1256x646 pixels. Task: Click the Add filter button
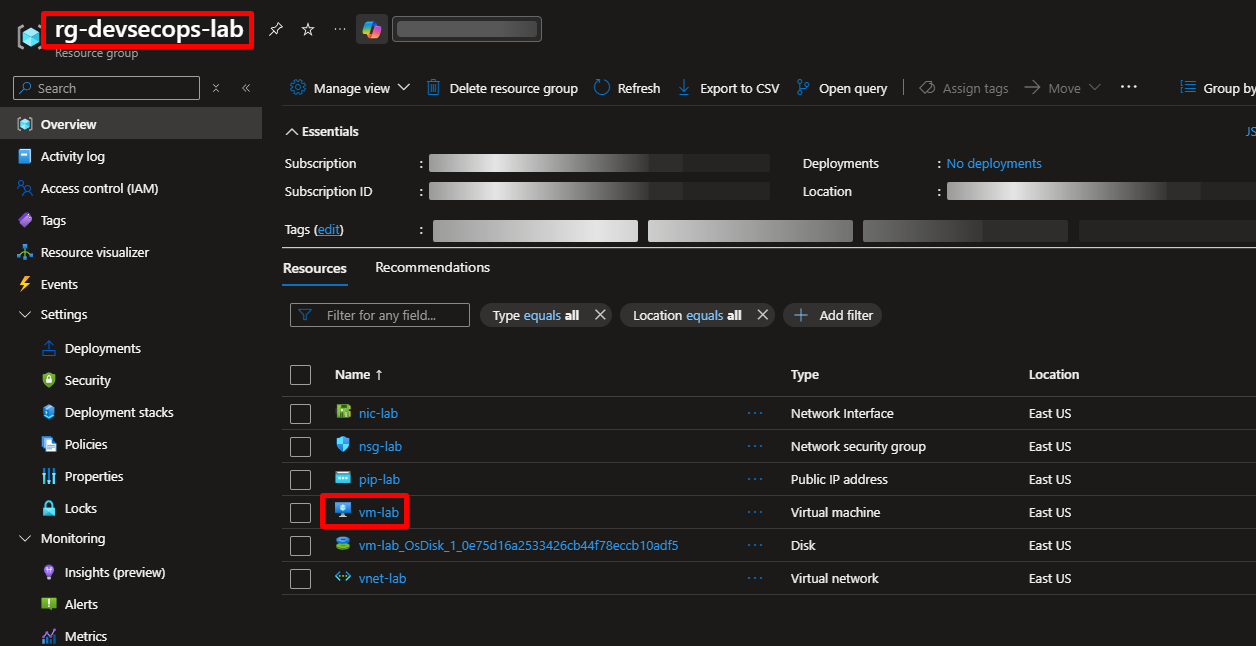tap(832, 315)
